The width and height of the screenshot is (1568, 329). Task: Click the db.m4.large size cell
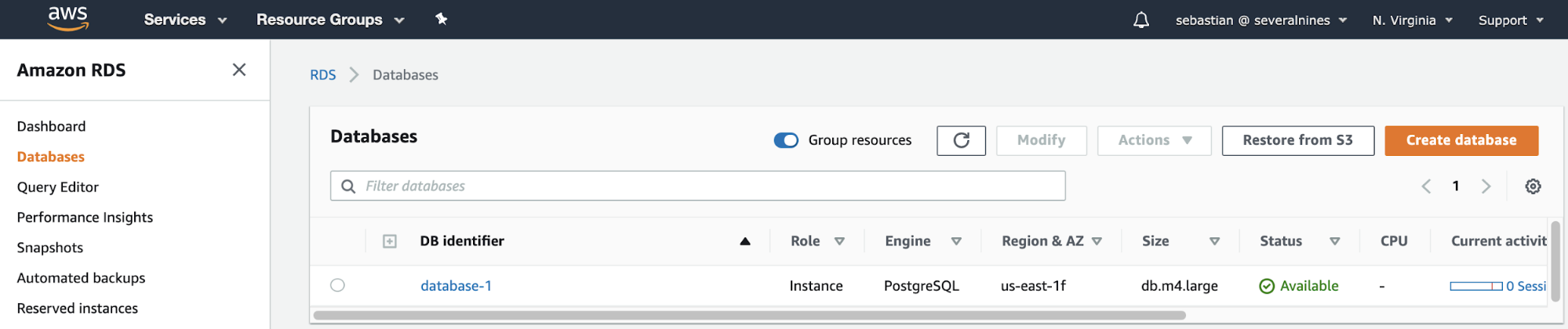pyautogui.click(x=1179, y=286)
